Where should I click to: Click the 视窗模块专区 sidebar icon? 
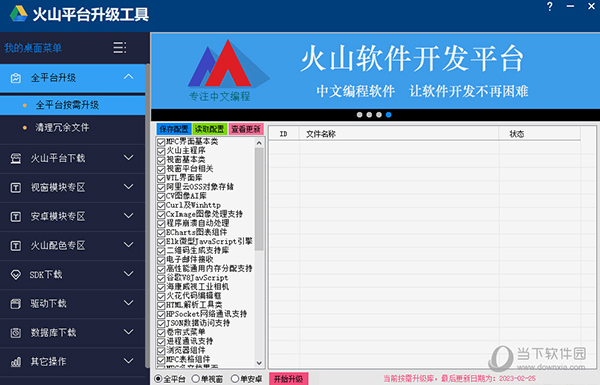point(16,188)
